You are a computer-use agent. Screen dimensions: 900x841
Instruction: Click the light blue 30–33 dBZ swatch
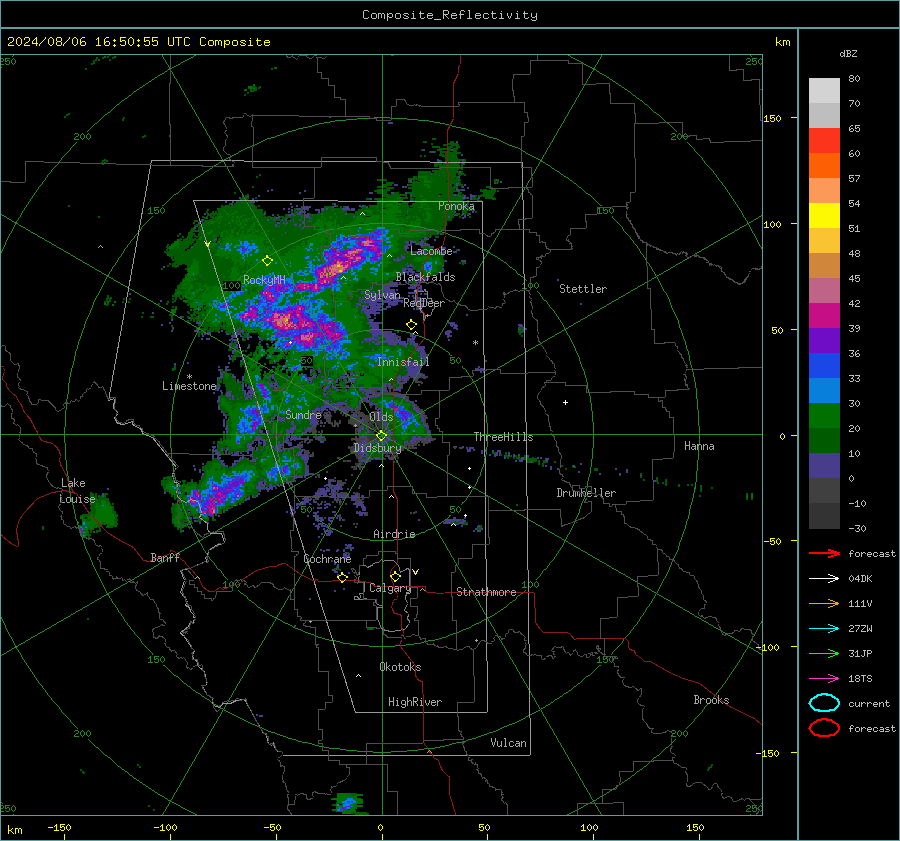[824, 390]
